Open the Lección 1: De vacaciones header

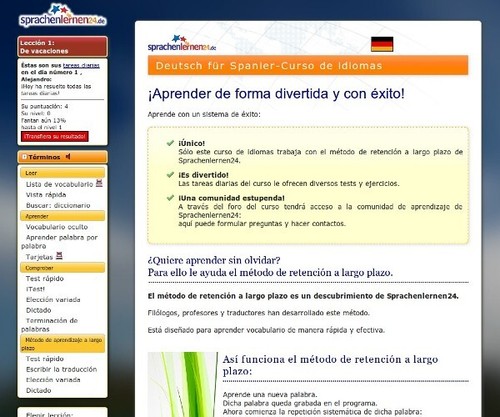tap(63, 47)
